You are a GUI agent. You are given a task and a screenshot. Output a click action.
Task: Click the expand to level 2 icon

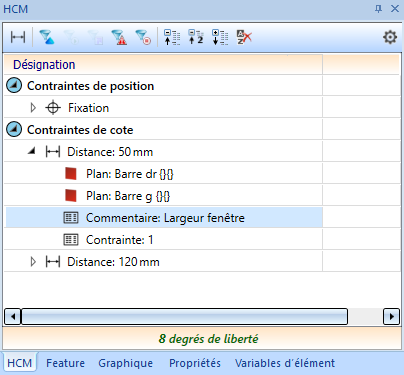tap(196, 37)
